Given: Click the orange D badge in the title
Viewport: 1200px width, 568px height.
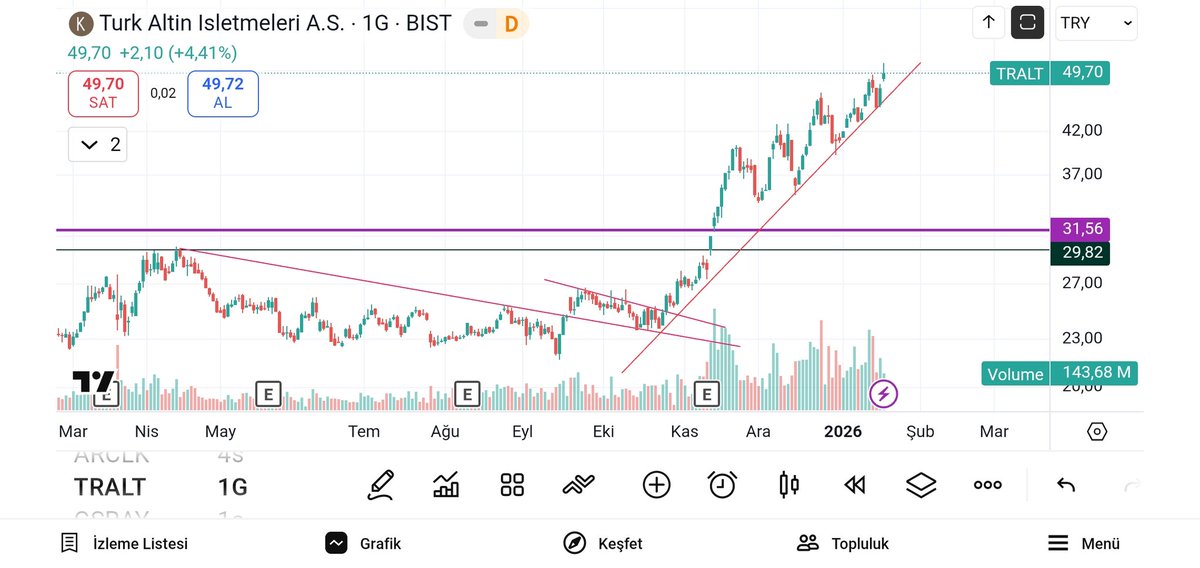Looking at the screenshot, I should coord(511,23).
